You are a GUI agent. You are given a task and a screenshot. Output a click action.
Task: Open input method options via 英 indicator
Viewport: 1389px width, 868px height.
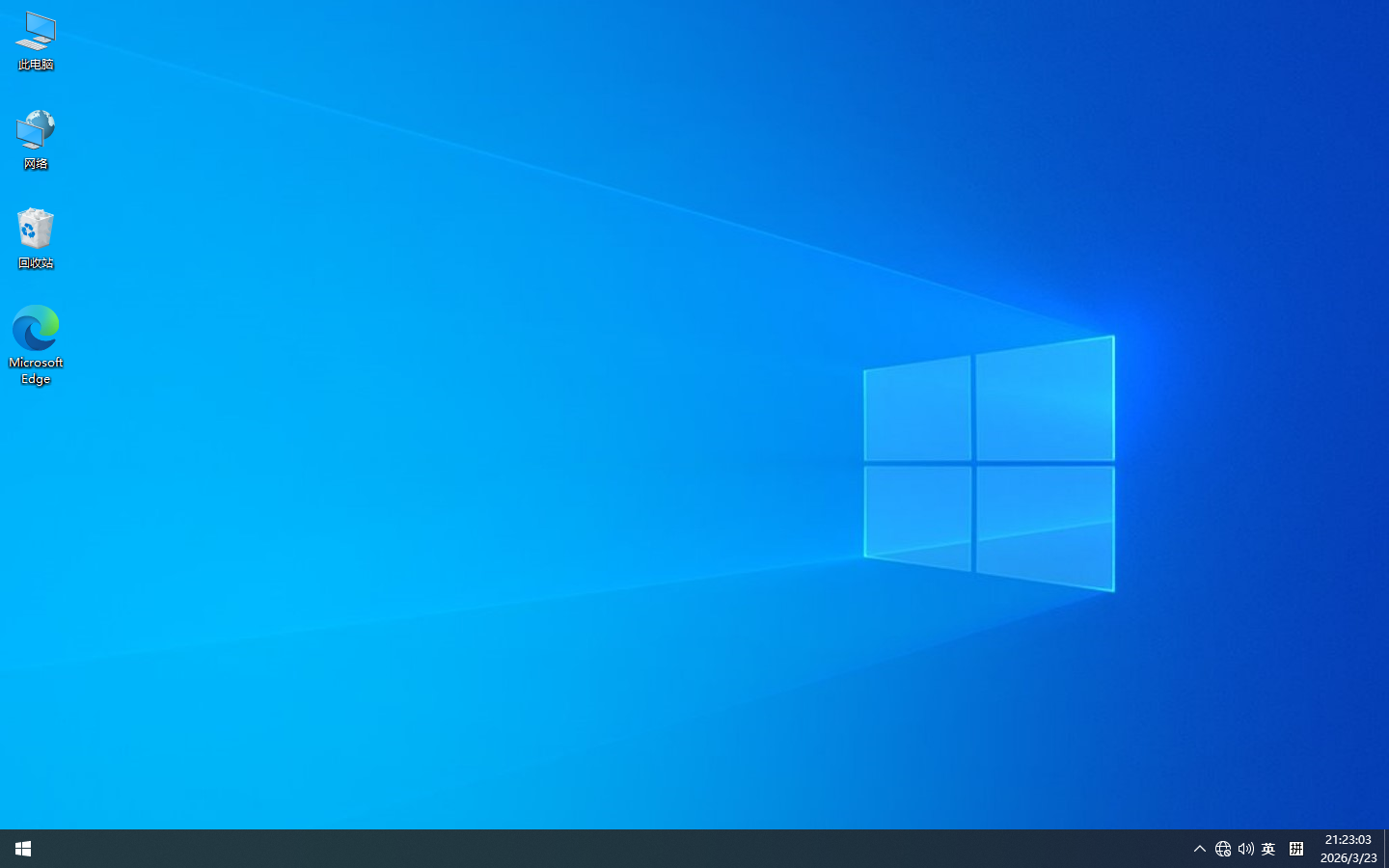tap(1268, 849)
